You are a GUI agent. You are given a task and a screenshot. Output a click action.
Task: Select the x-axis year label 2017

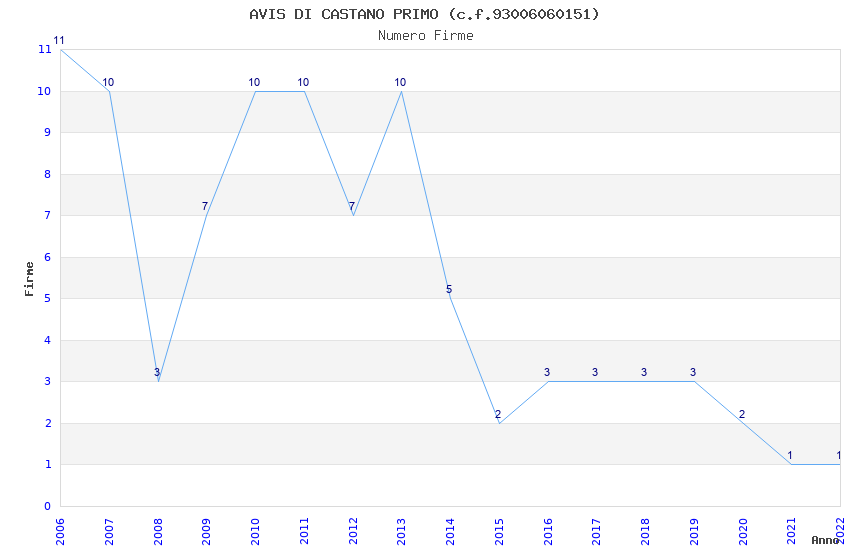click(596, 531)
